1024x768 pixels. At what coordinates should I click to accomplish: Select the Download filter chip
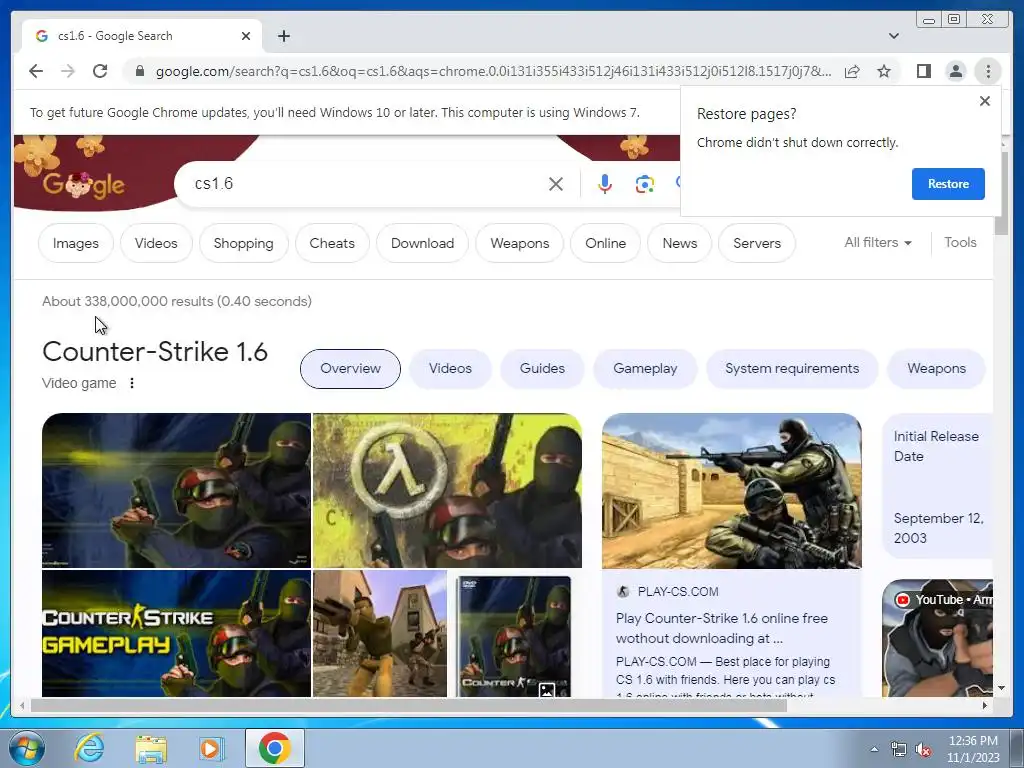pyautogui.click(x=423, y=243)
